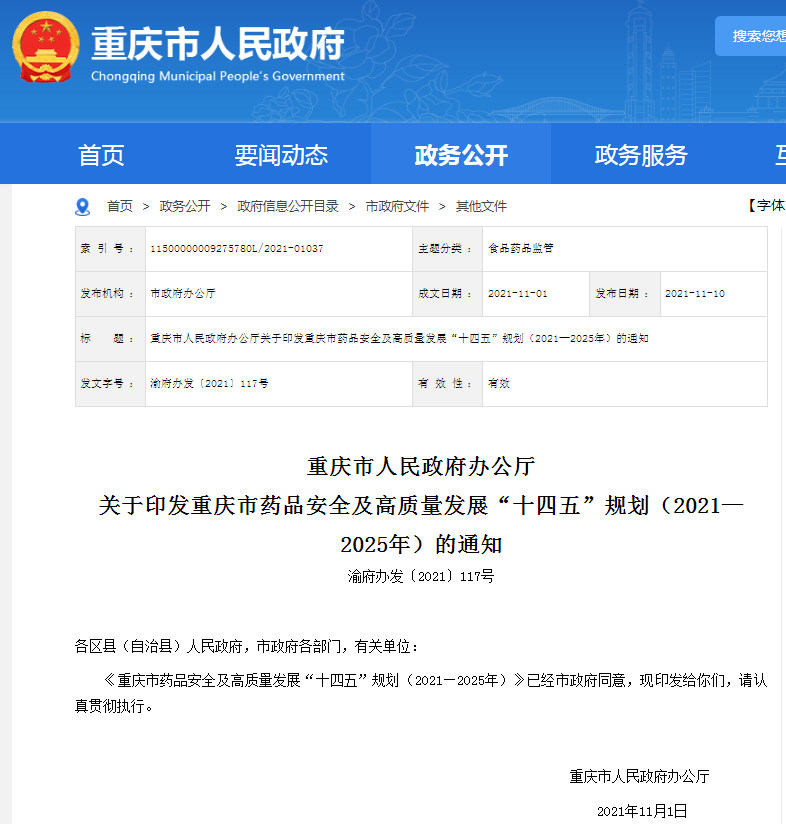786x824 pixels.
Task: Open the 要闻动态 navigation tab
Action: [281, 156]
